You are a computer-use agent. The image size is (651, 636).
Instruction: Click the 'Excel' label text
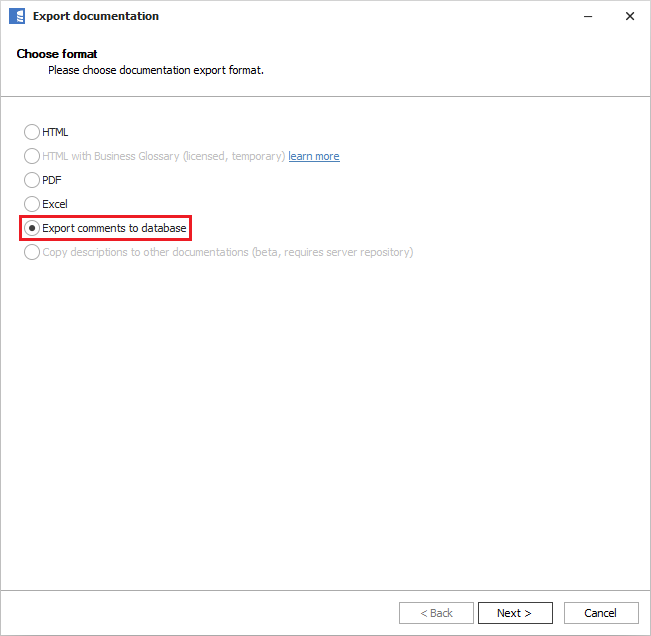click(55, 204)
